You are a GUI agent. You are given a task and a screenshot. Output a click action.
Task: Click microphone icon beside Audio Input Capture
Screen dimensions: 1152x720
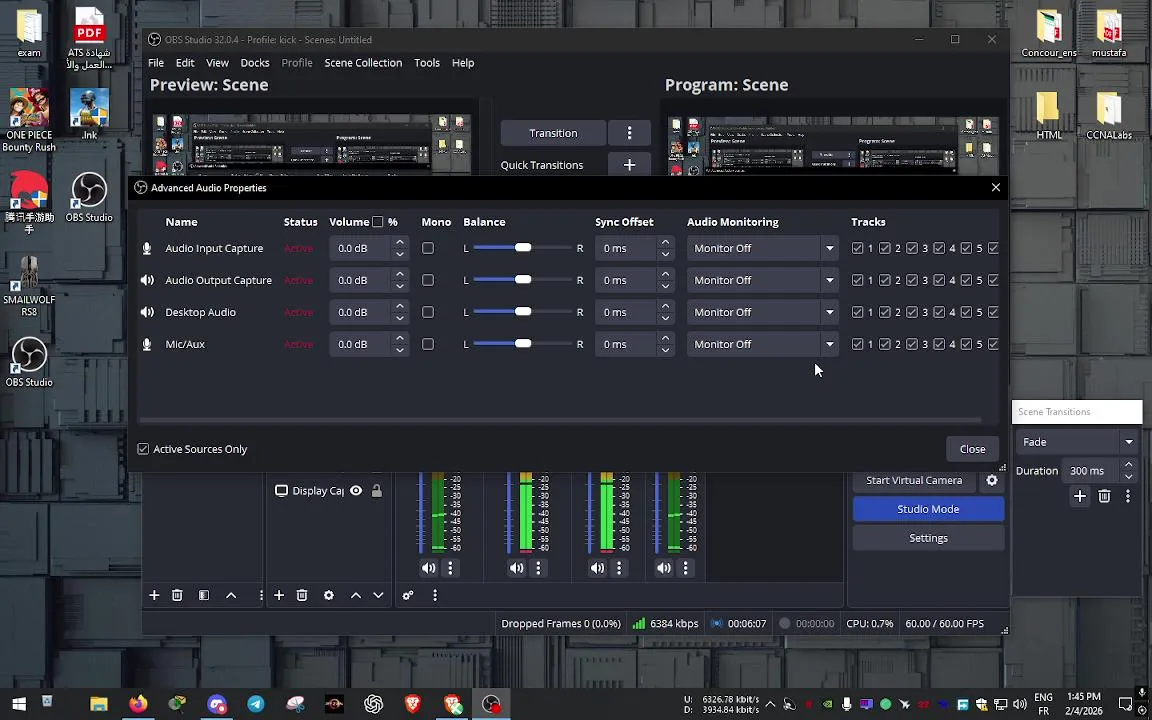pos(147,248)
